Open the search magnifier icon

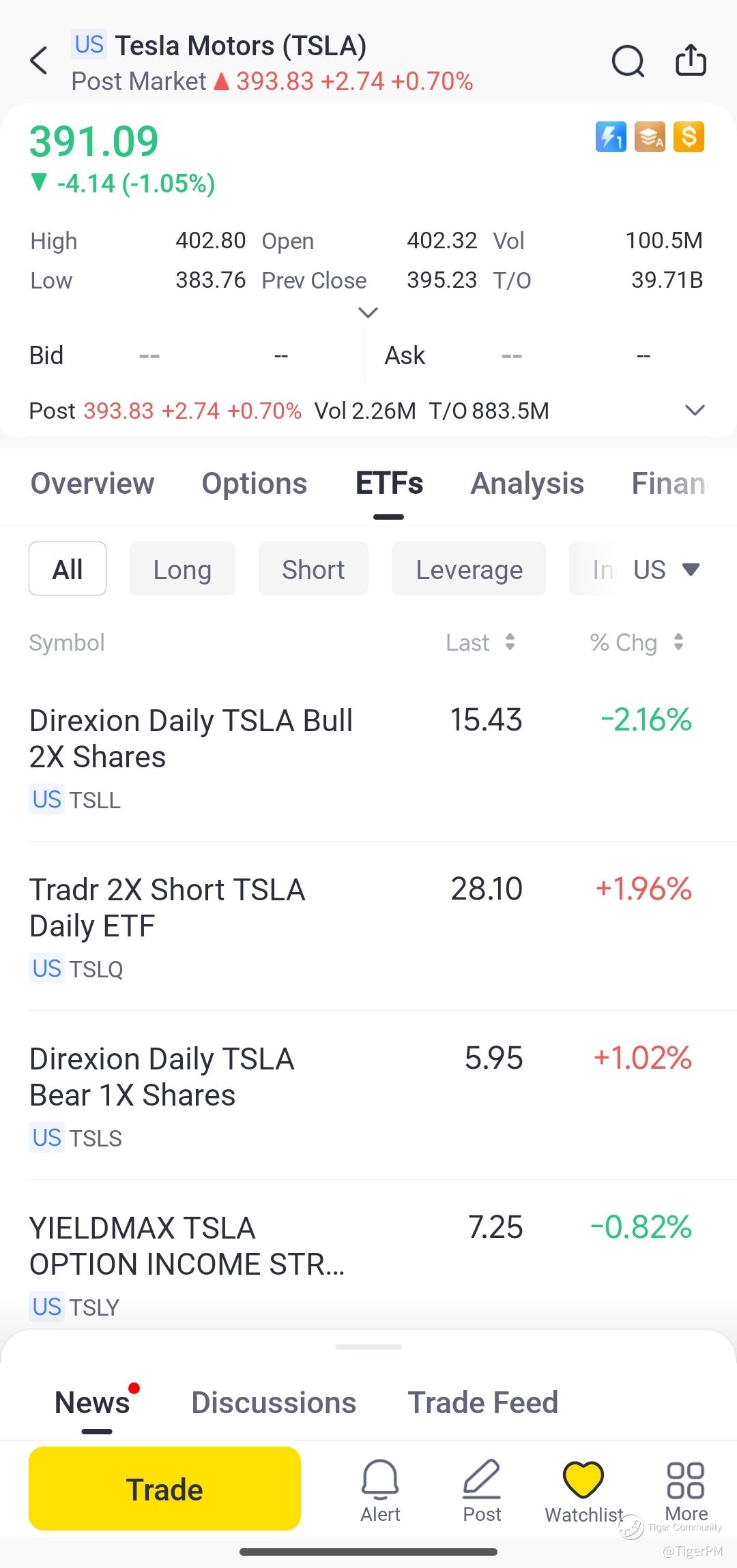coord(627,61)
